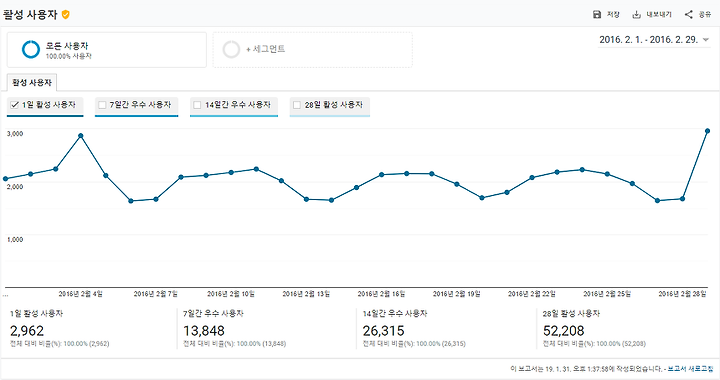The height and width of the screenshot is (380, 720).
Task: Click the + 세그먼트 add segment box
Action: click(x=312, y=50)
